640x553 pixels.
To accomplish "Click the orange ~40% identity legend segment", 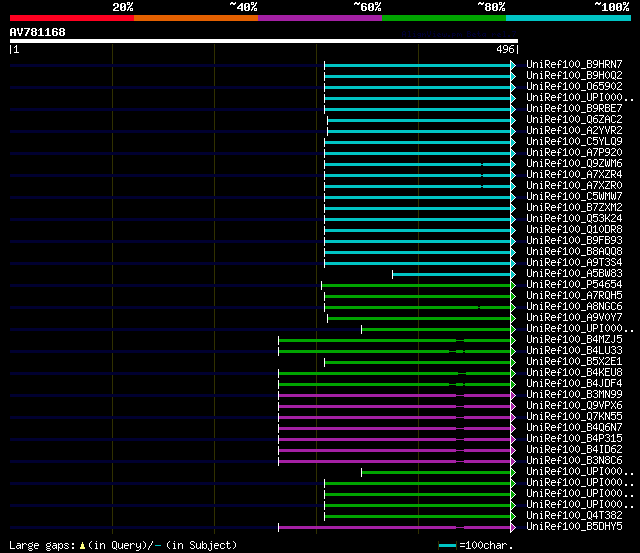I will (x=196, y=18).
